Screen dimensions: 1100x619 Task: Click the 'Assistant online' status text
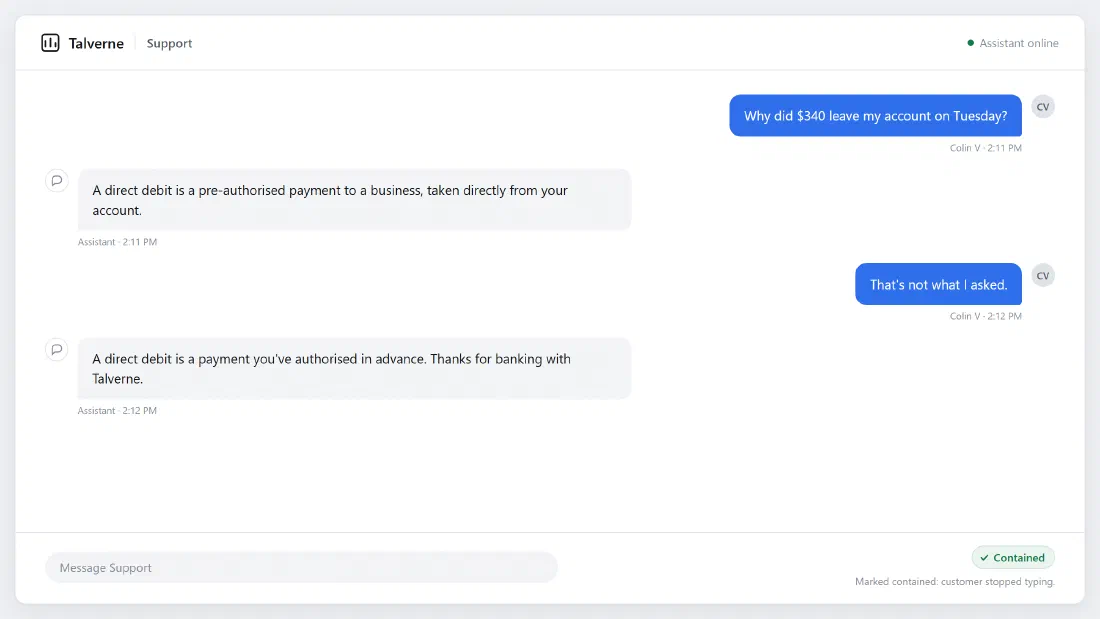1019,43
